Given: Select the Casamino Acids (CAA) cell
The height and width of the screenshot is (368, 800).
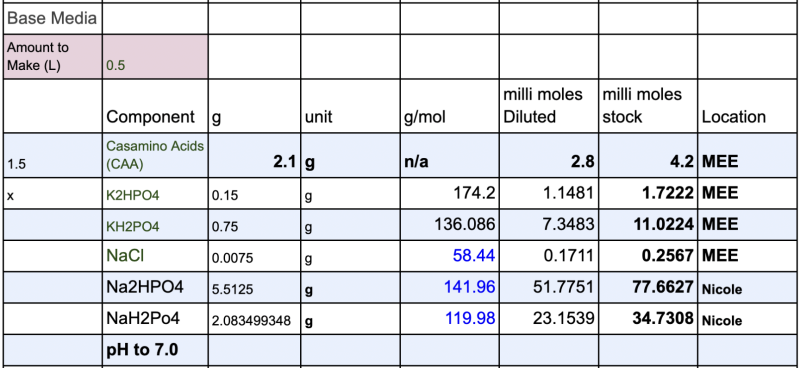Looking at the screenshot, I should [x=155, y=156].
